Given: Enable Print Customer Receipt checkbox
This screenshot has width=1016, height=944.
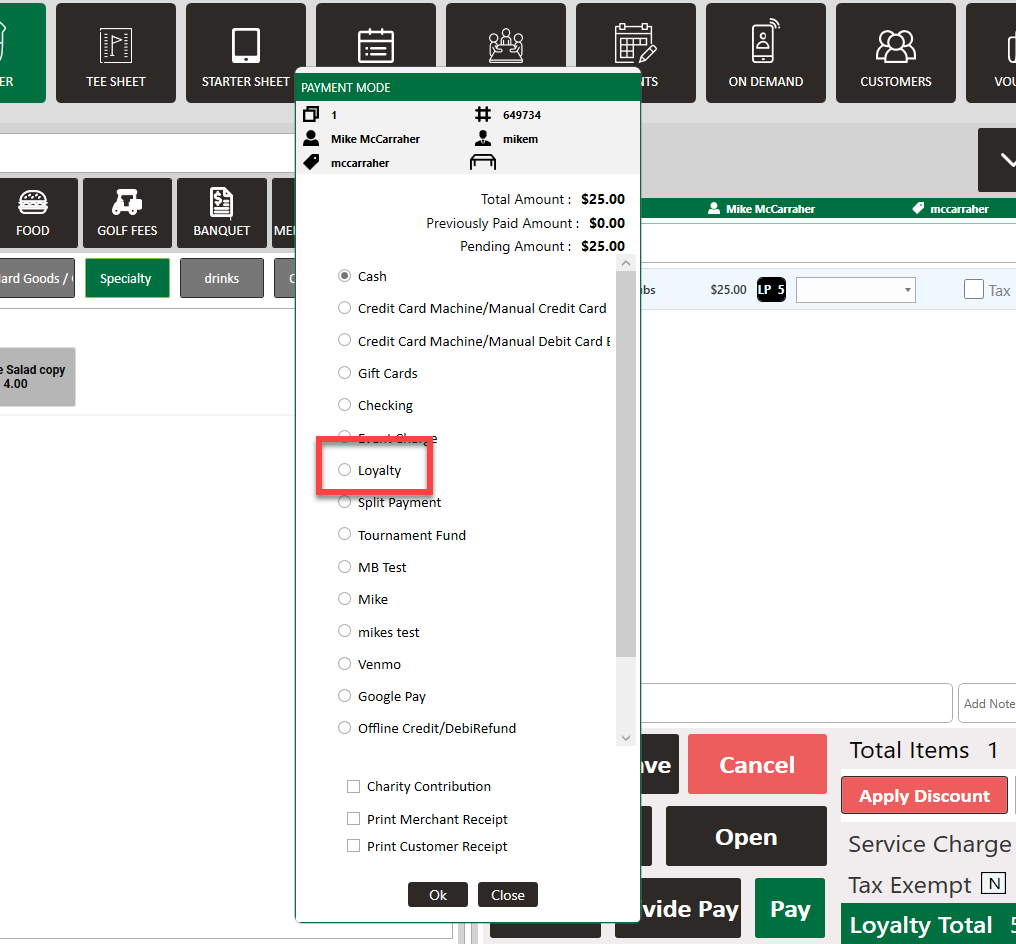Looking at the screenshot, I should click(x=353, y=846).
